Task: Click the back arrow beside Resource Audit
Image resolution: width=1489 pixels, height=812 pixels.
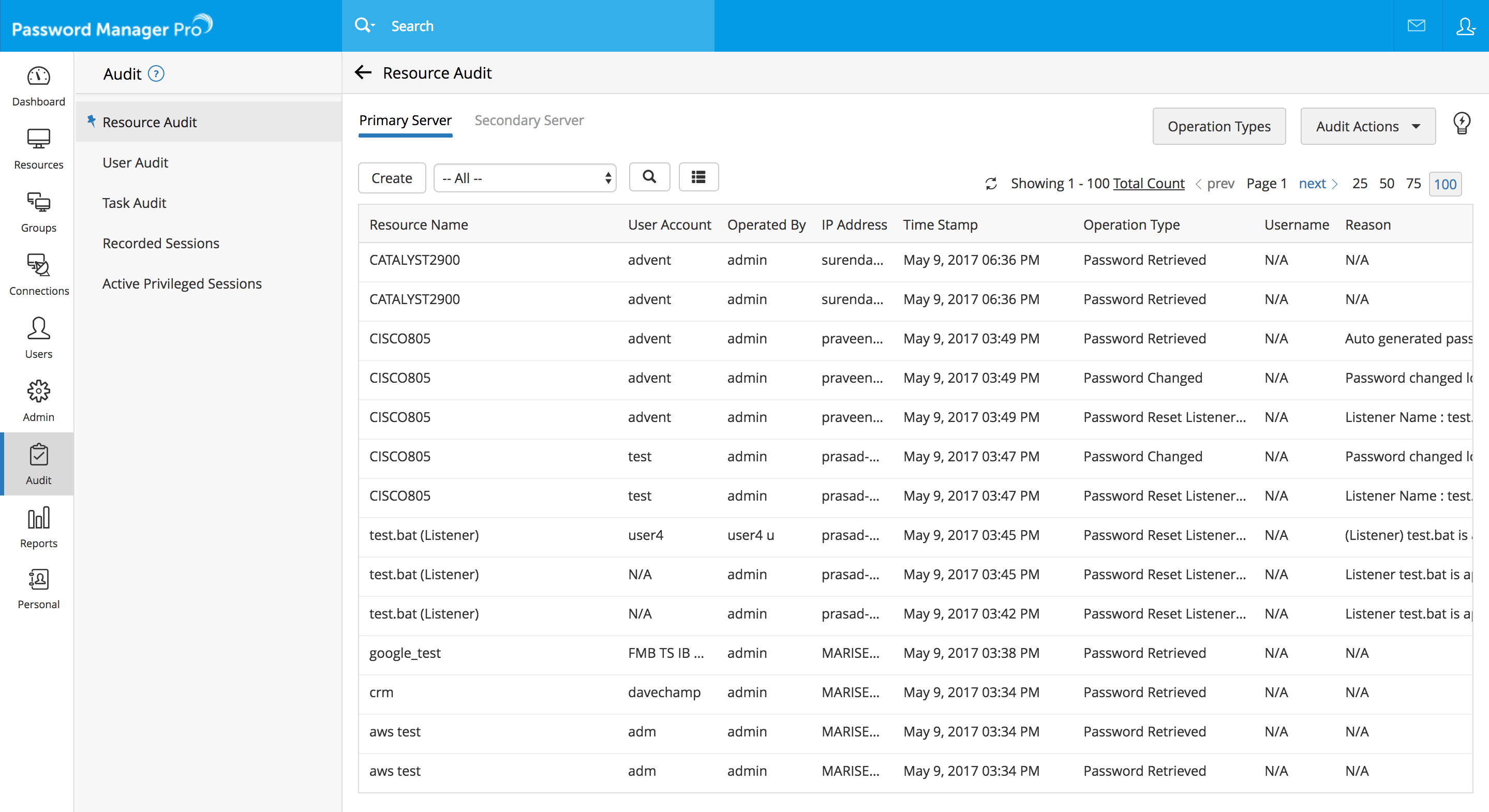Action: click(363, 73)
